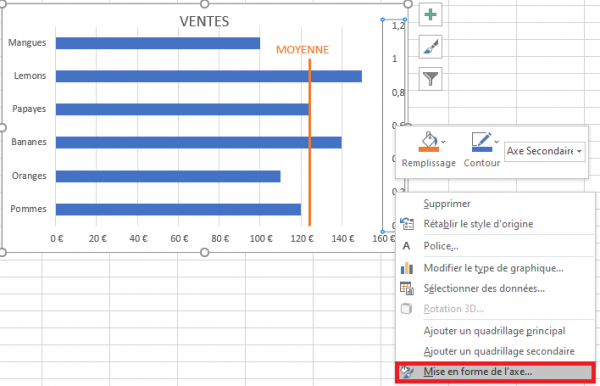Choose Ajouter un quadrillage principal

click(x=494, y=331)
